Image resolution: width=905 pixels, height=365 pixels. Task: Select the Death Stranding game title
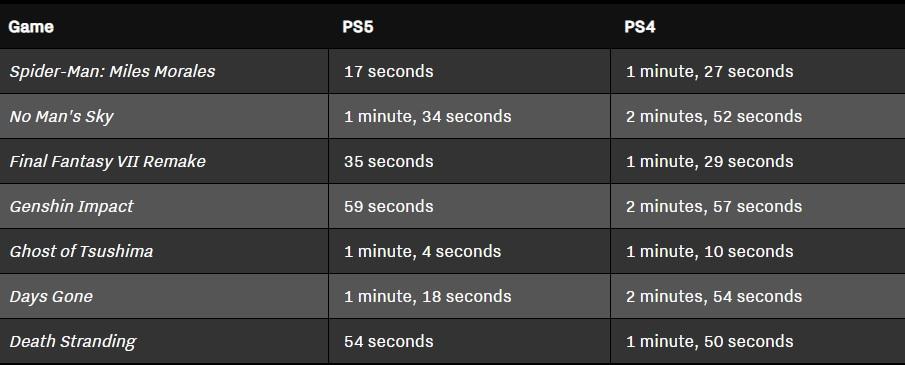(x=73, y=342)
